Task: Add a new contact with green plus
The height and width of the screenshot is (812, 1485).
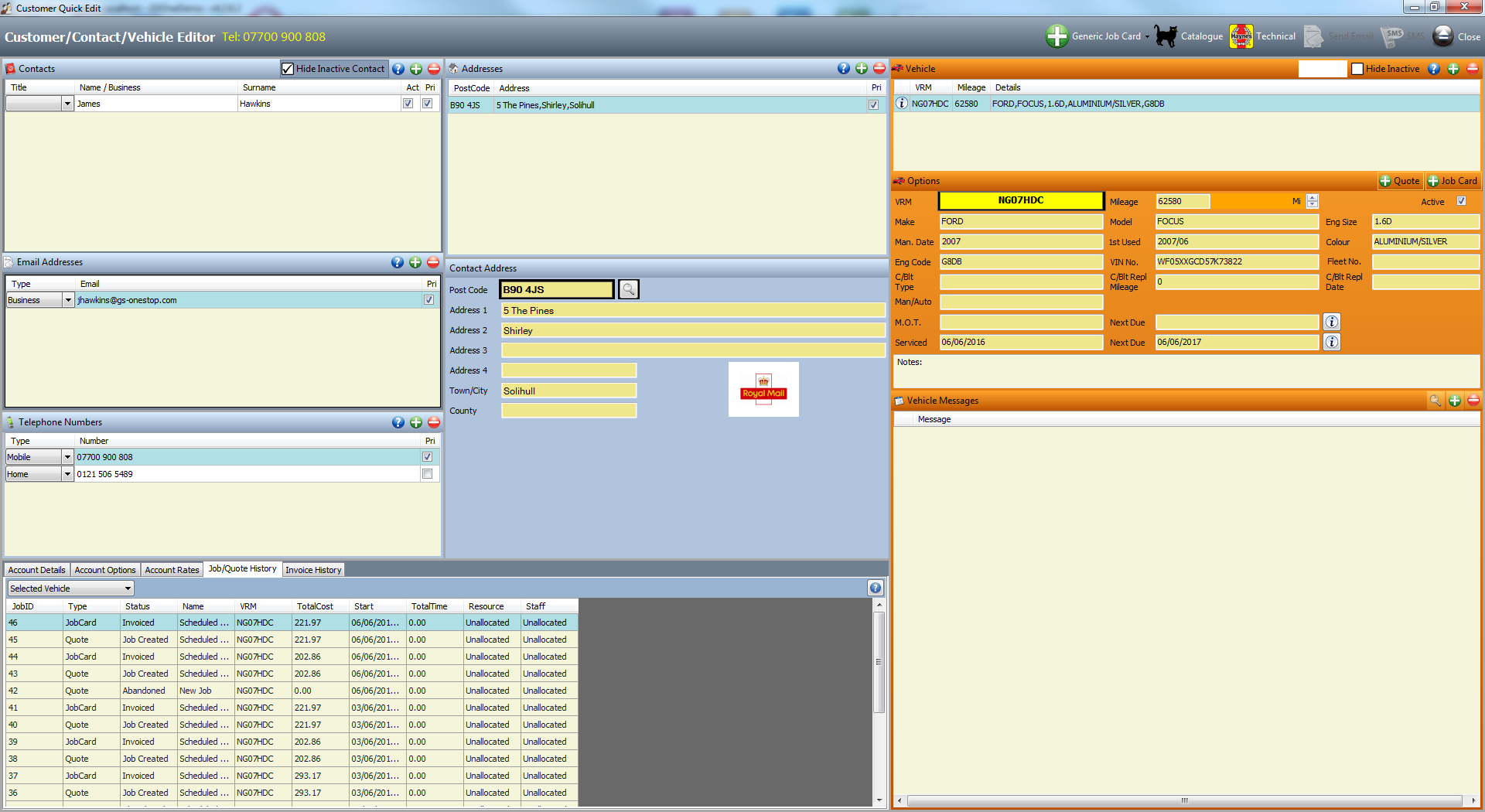Action: pyautogui.click(x=416, y=69)
